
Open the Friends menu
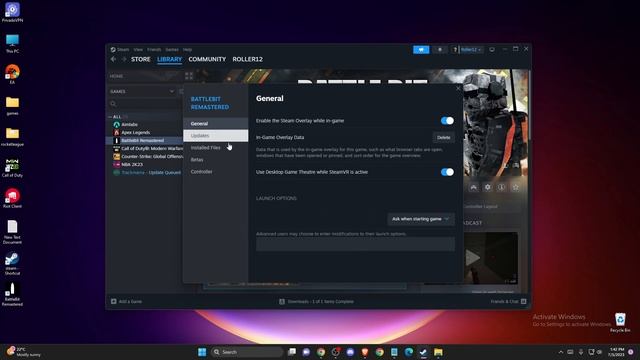point(154,49)
